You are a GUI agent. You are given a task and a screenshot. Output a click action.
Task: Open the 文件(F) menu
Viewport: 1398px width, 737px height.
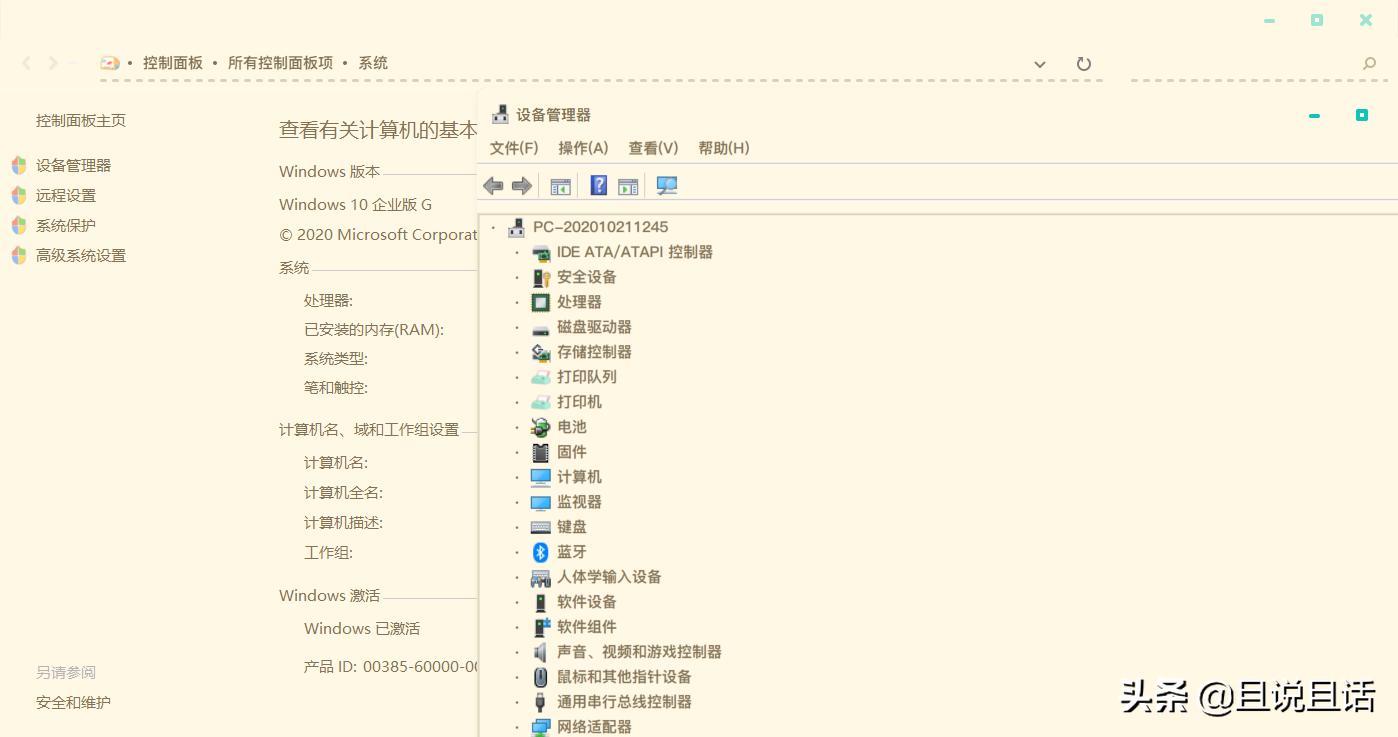point(514,148)
